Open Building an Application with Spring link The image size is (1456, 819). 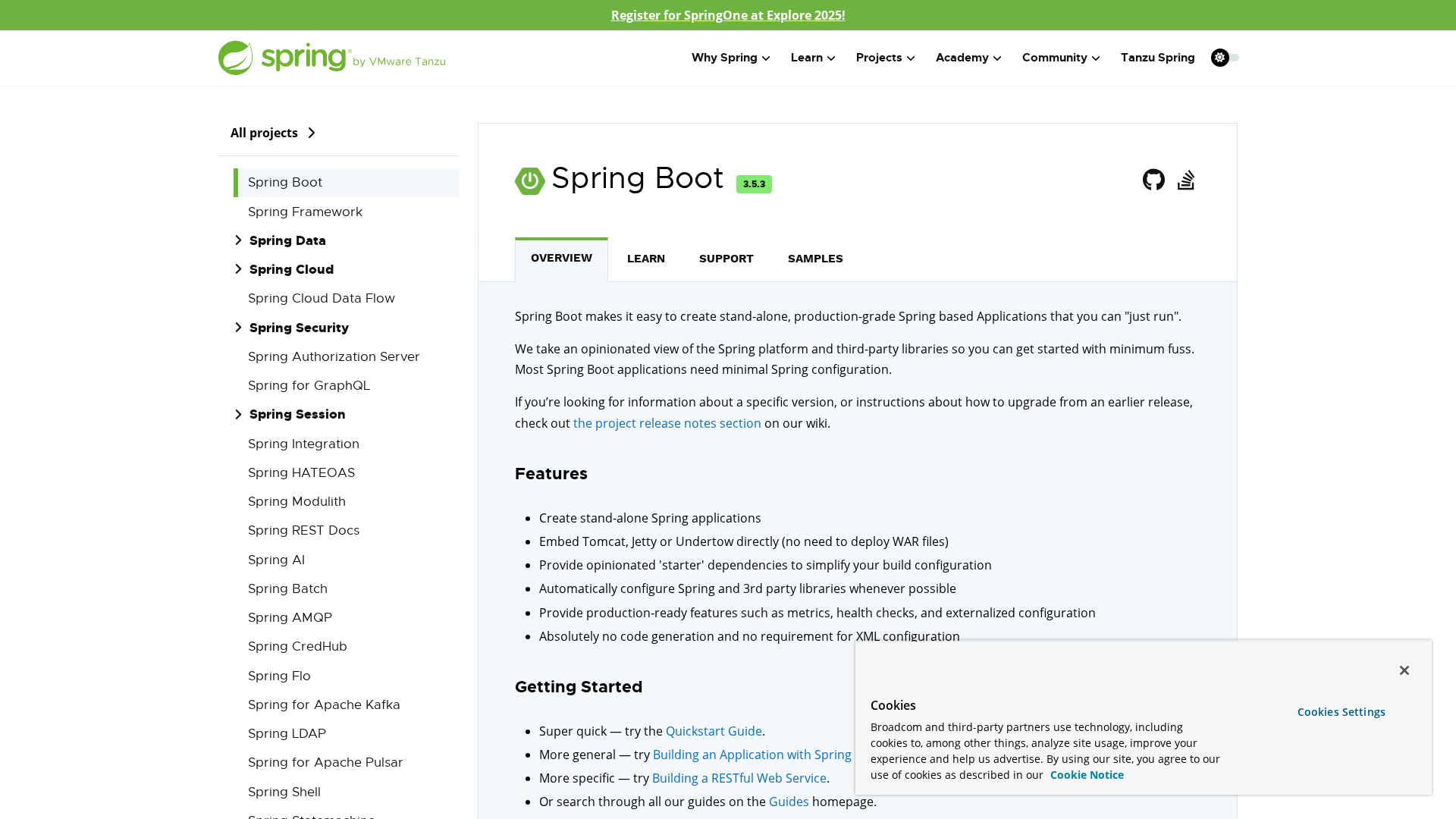pos(752,755)
